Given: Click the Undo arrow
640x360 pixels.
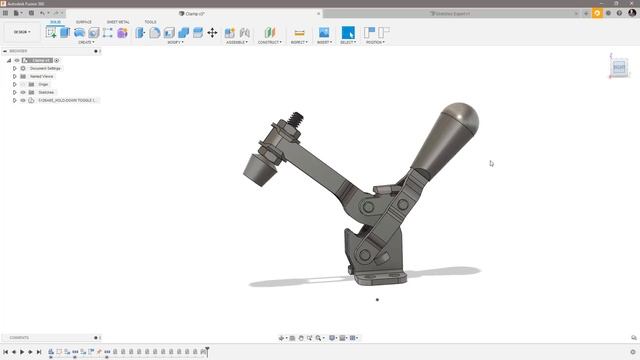Looking at the screenshot, I should [42, 13].
